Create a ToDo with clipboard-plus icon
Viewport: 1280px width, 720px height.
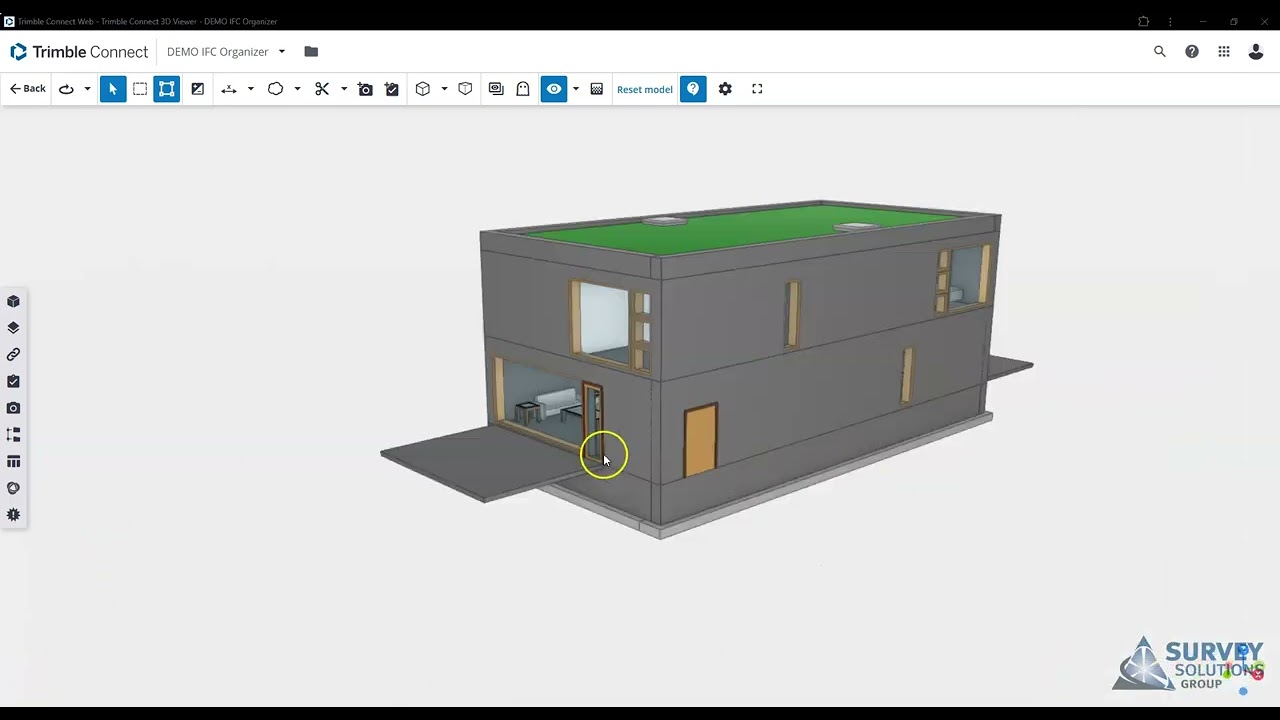392,89
